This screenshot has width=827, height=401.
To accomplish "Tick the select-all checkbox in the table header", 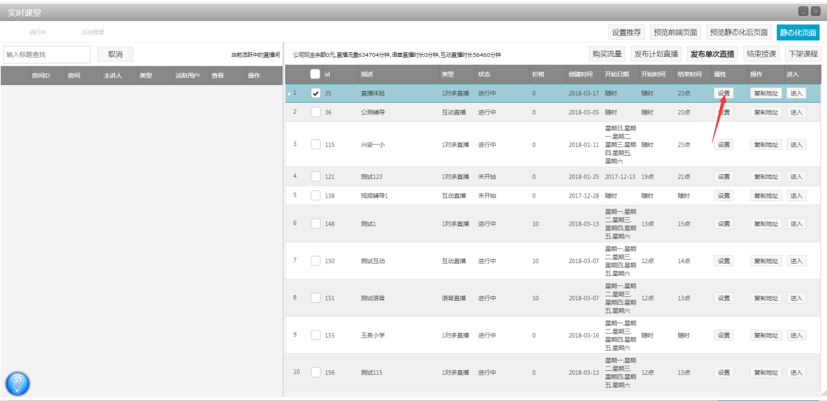I will pos(315,74).
